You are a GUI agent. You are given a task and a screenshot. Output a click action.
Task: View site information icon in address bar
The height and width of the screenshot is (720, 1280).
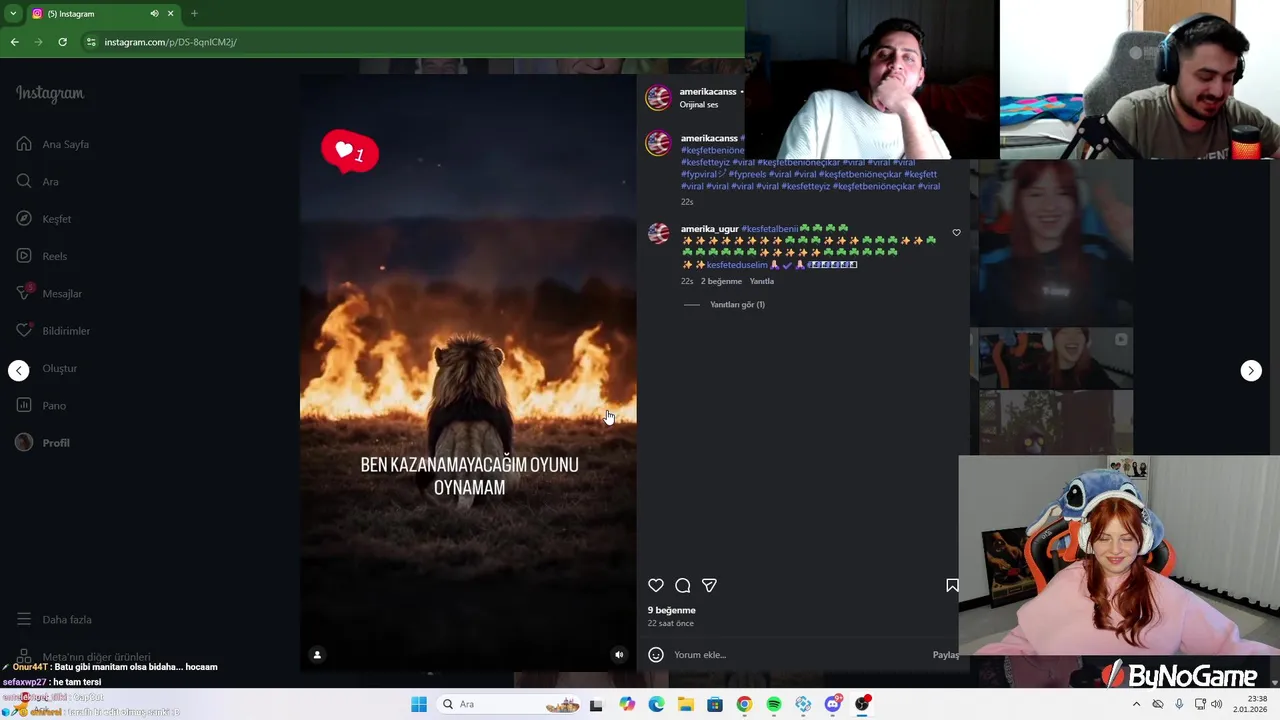click(91, 42)
